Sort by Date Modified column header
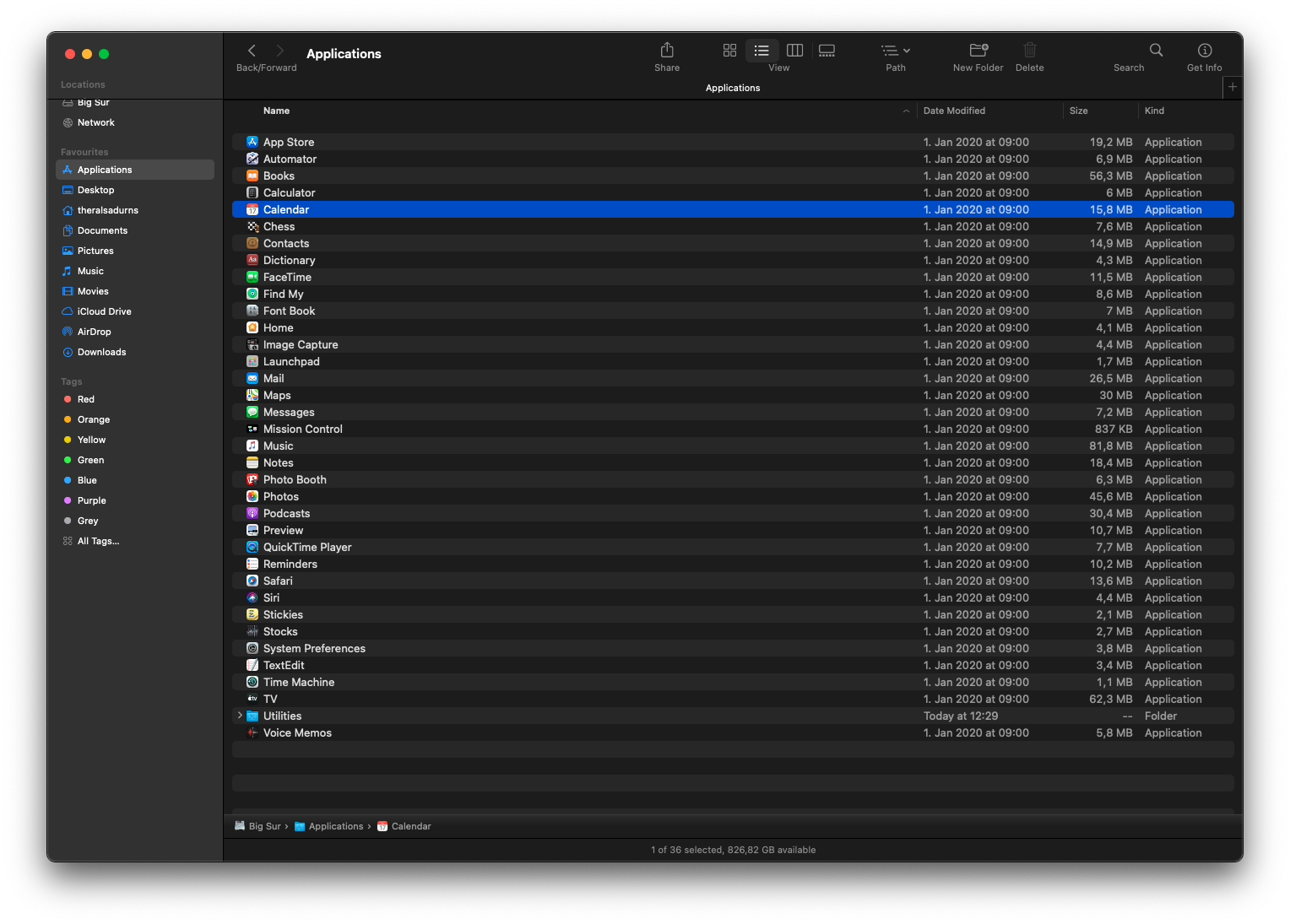 point(954,111)
